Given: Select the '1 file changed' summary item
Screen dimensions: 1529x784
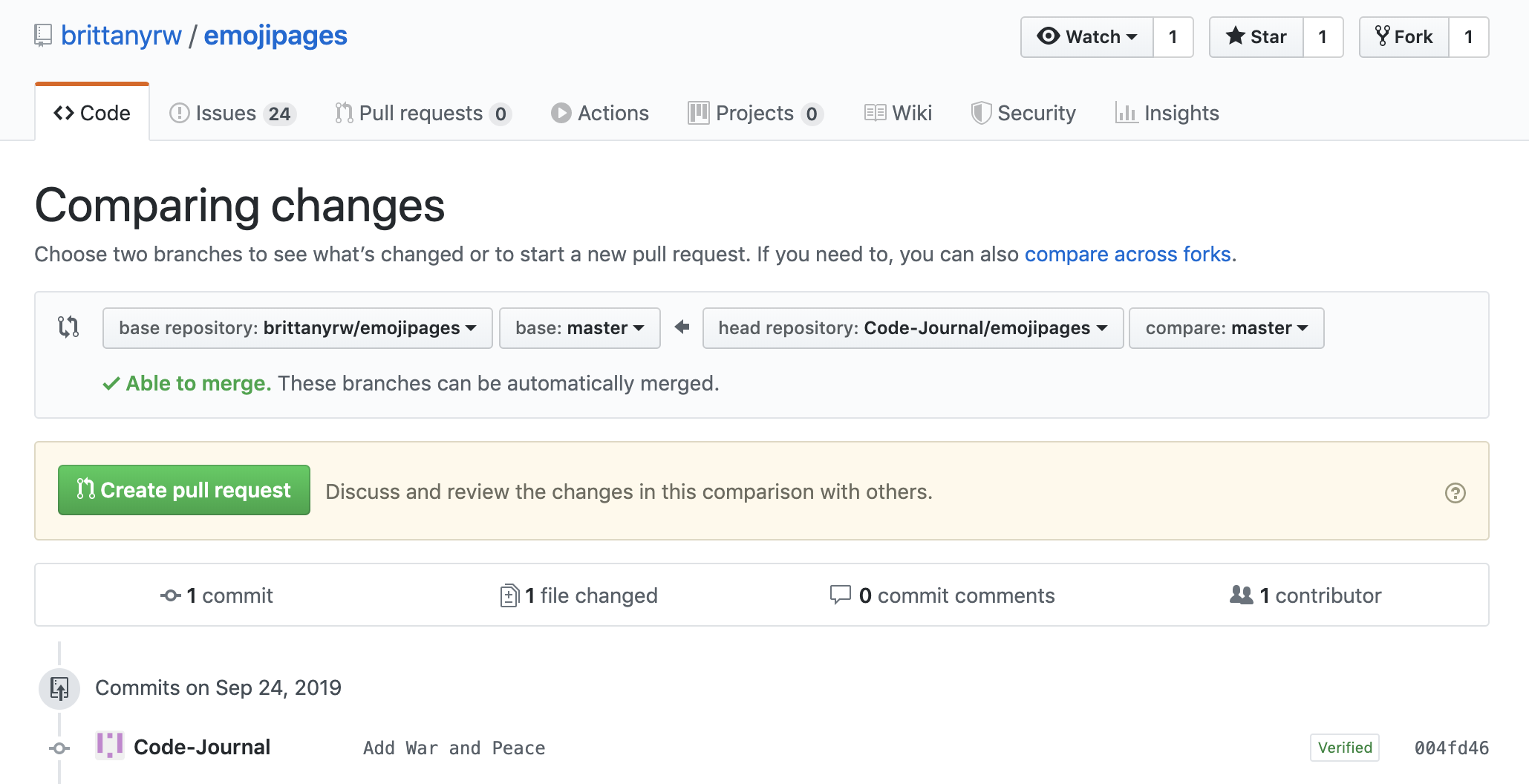Looking at the screenshot, I should 579,595.
